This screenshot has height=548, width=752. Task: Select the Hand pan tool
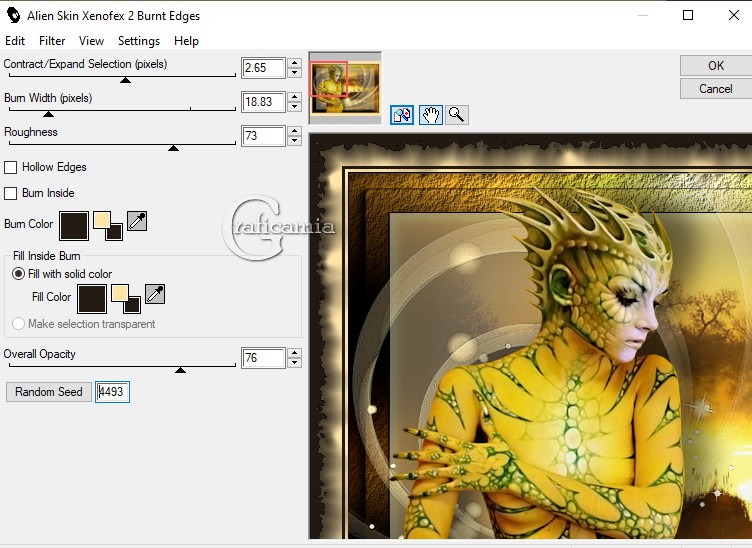click(x=430, y=115)
